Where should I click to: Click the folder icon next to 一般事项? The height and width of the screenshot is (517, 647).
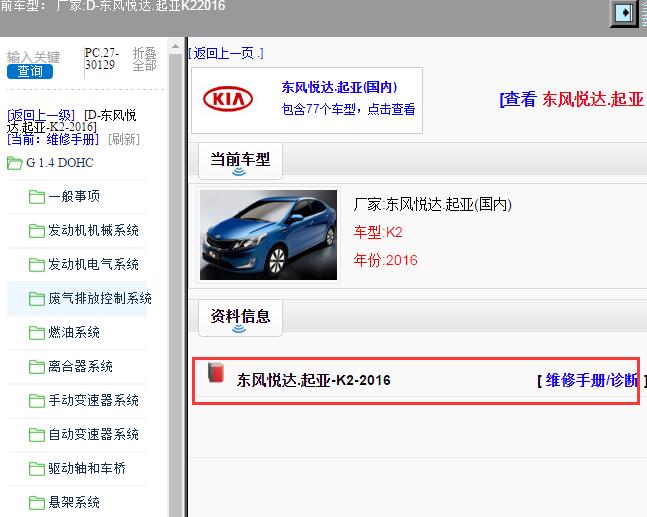click(x=37, y=196)
